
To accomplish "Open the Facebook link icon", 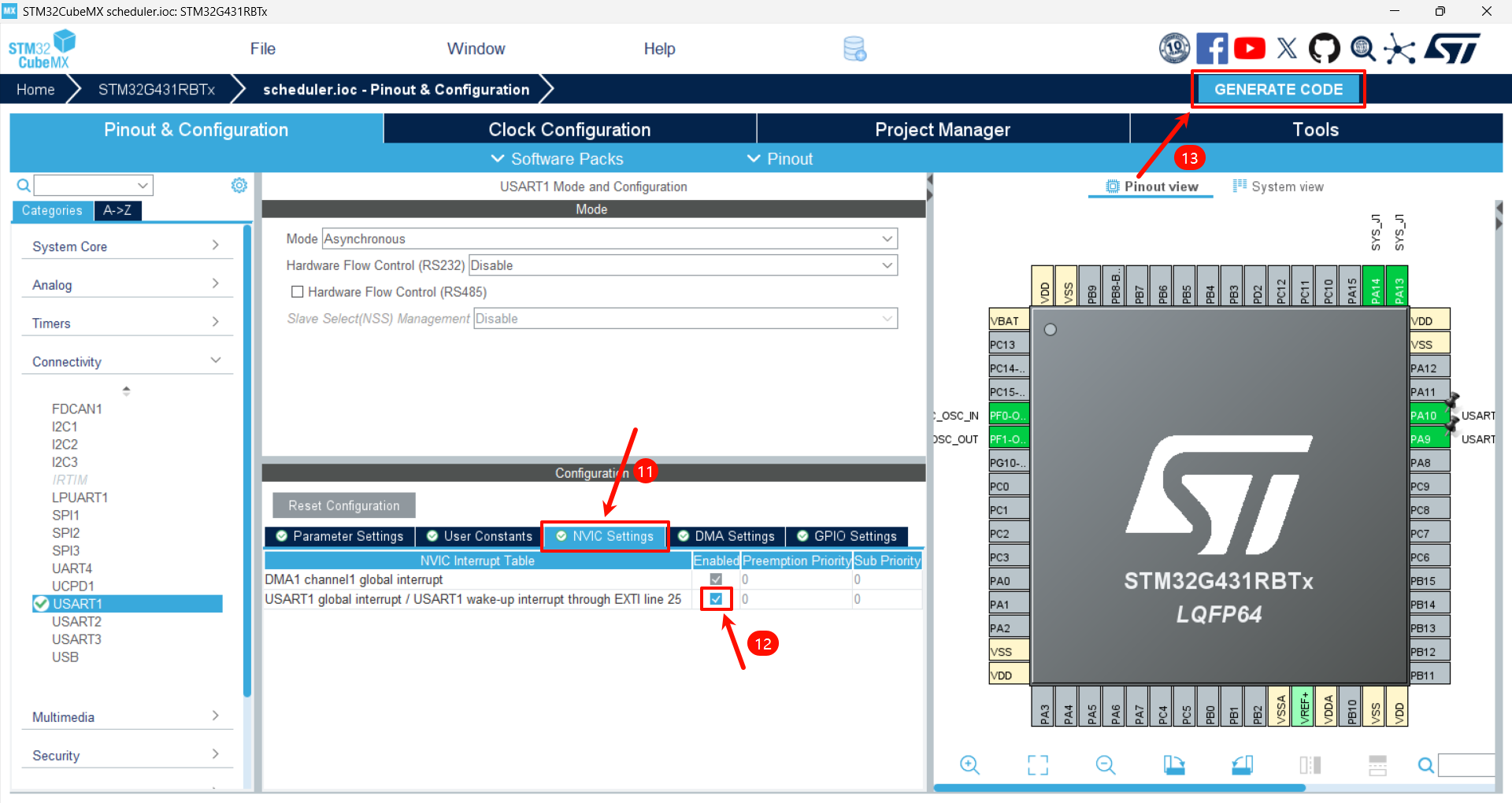I will pyautogui.click(x=1212, y=48).
